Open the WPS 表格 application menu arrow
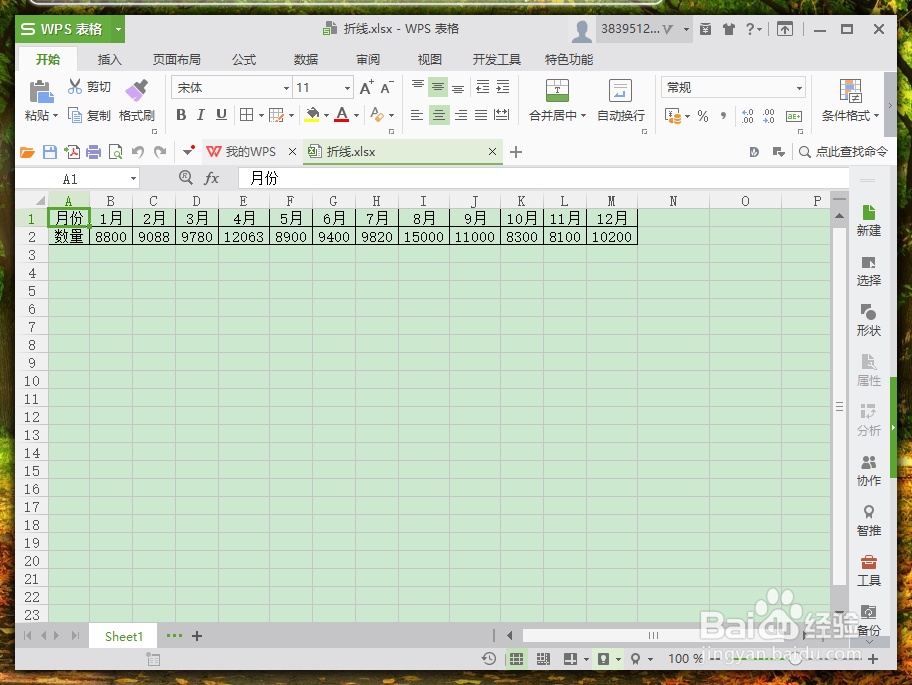 tap(118, 29)
